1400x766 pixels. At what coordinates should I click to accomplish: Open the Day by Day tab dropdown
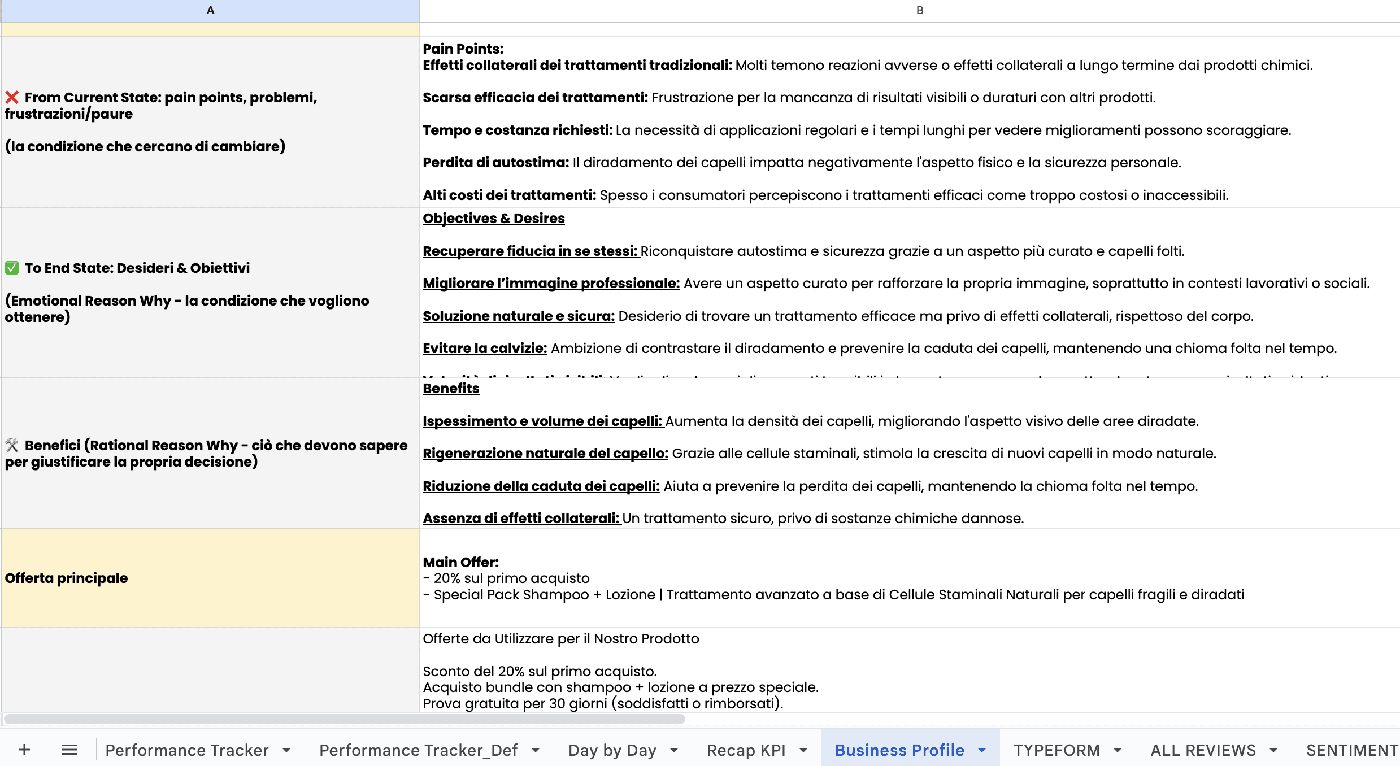(673, 750)
